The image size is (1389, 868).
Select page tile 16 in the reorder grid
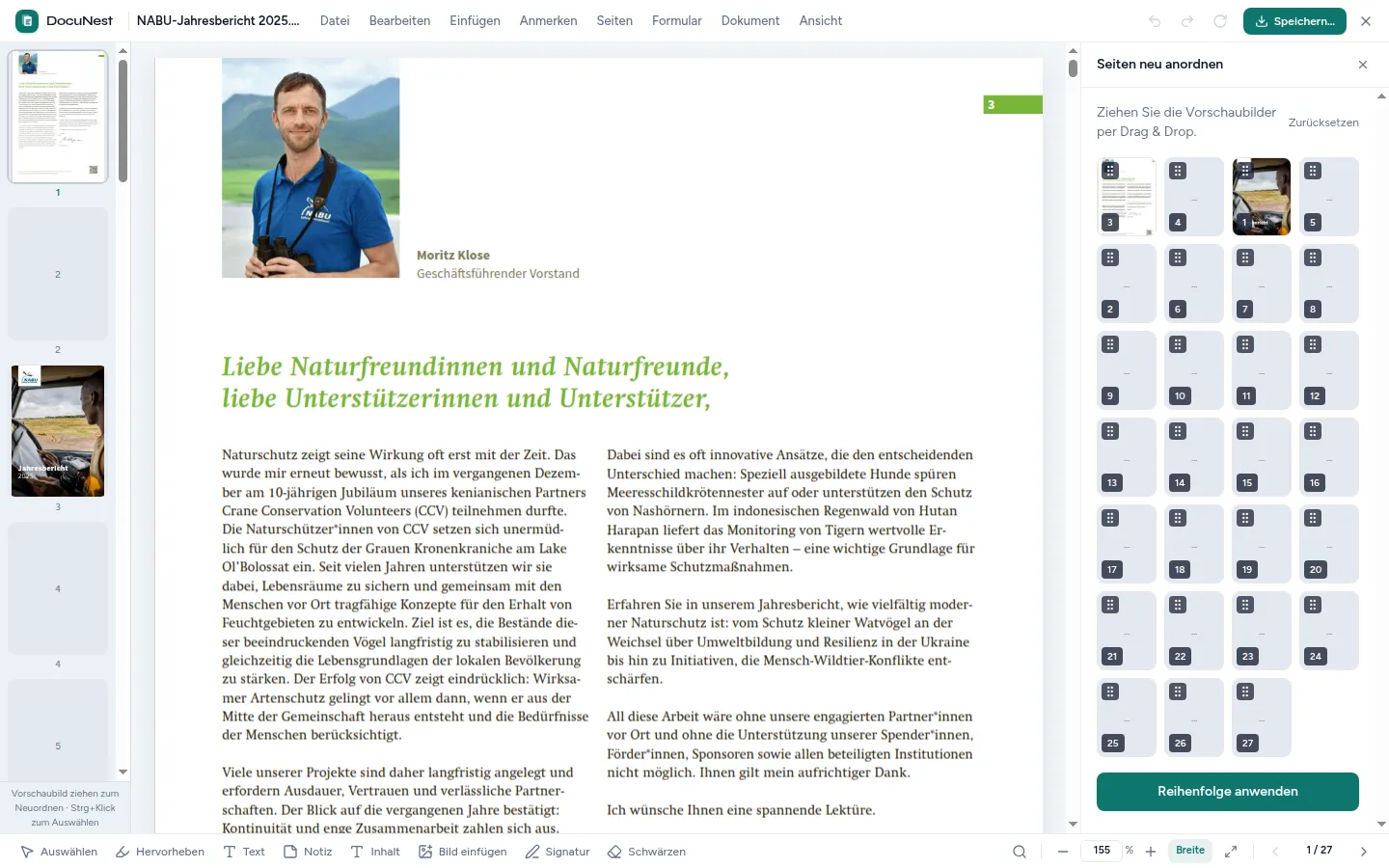click(1329, 457)
